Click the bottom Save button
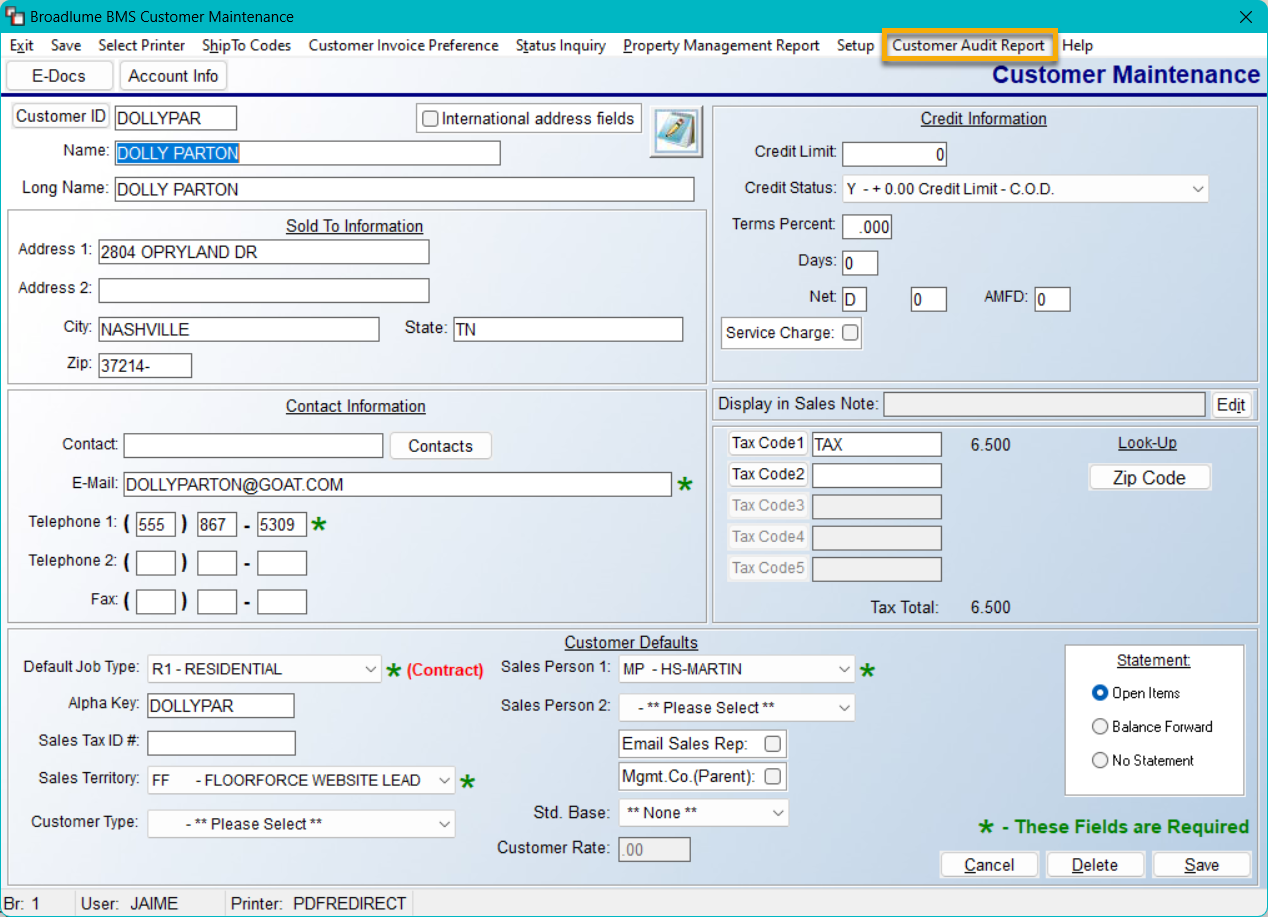Viewport: 1268px width, 917px height. pyautogui.click(x=1201, y=865)
